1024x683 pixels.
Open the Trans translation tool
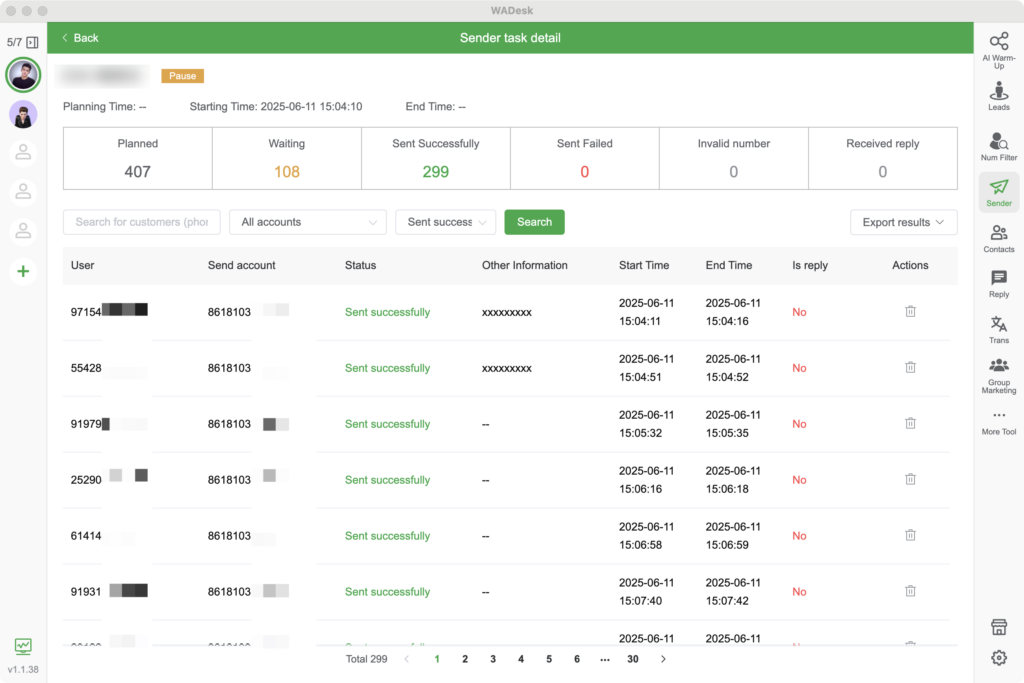point(999,329)
